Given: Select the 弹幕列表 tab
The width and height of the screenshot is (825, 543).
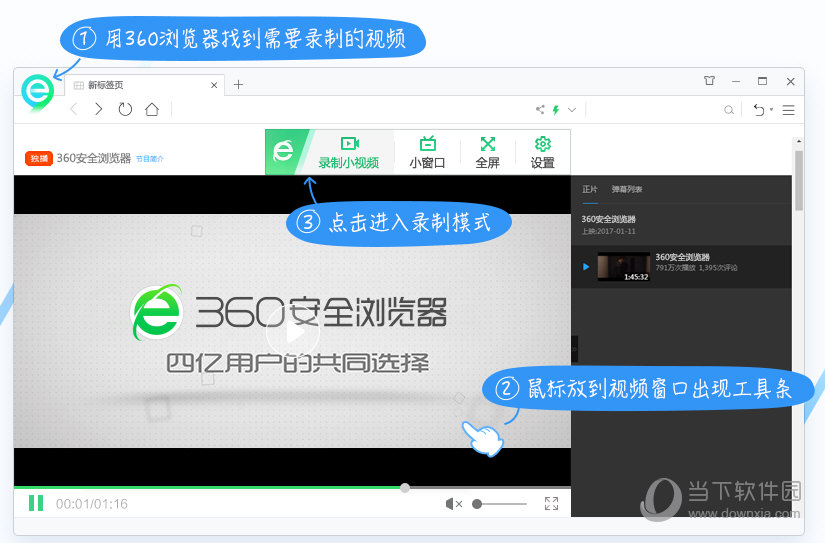Looking at the screenshot, I should tap(627, 189).
